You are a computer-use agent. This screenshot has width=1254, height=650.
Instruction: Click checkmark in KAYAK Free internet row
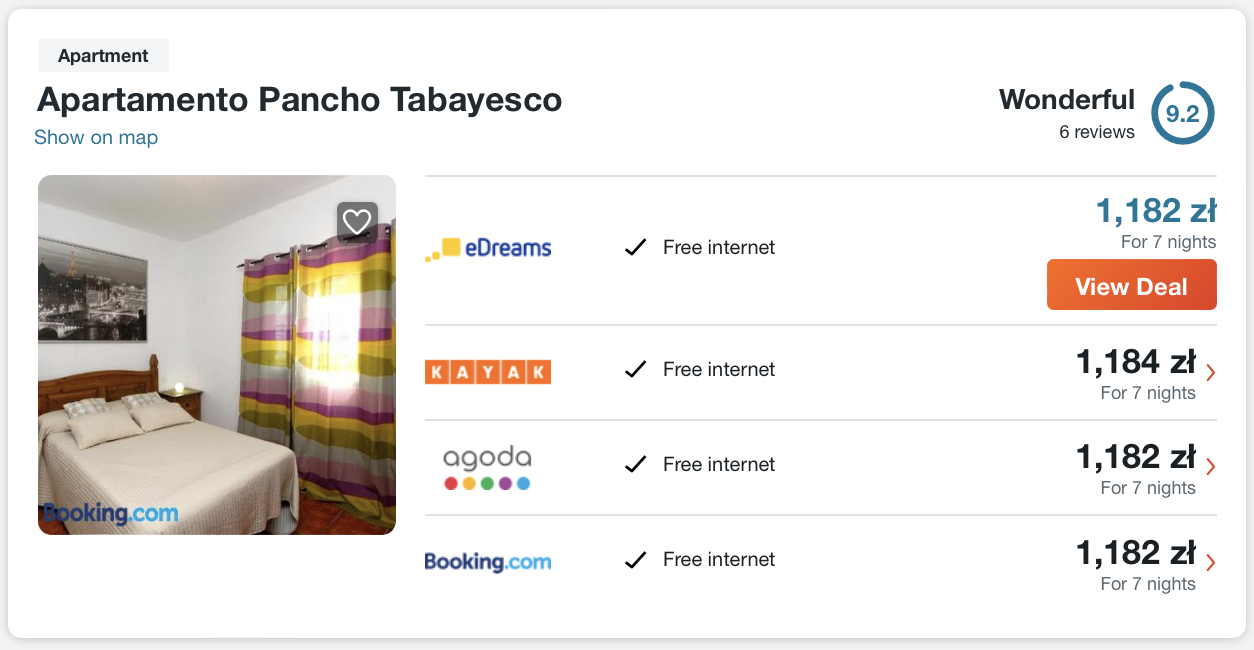point(635,370)
